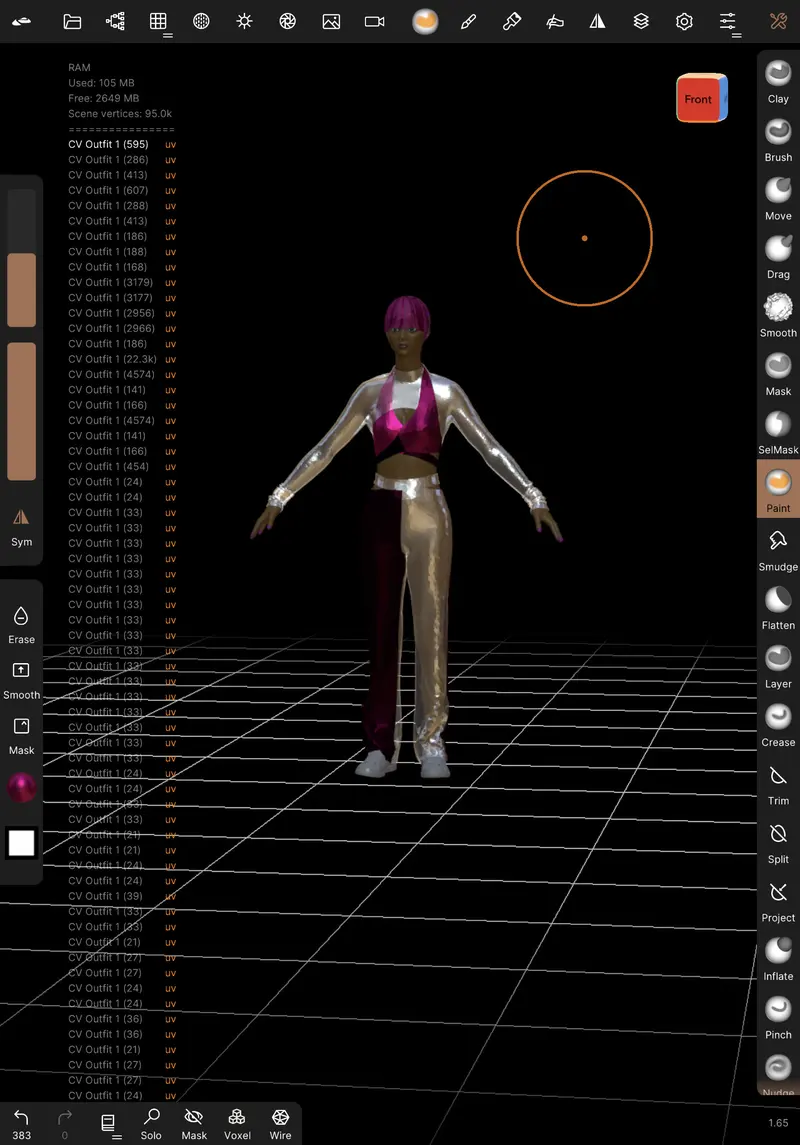This screenshot has height=1145, width=800.
Task: Select the Trim tool
Action: click(778, 783)
